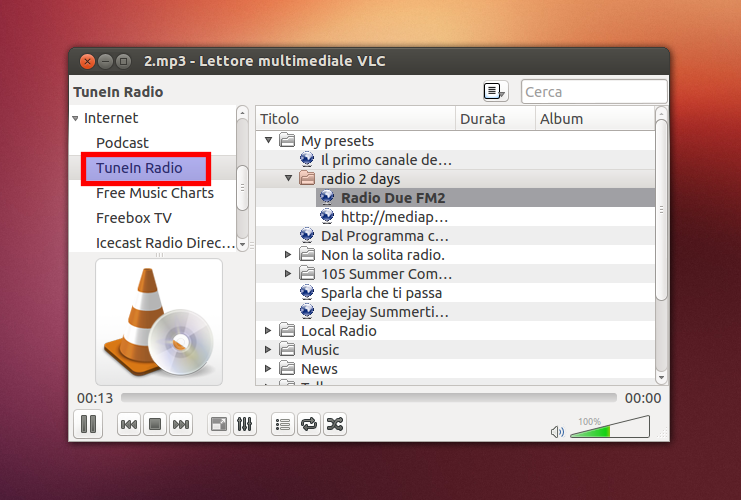Screen dimensions: 741x500
Task: Select Icecast Radio Directory source
Action: 165,243
